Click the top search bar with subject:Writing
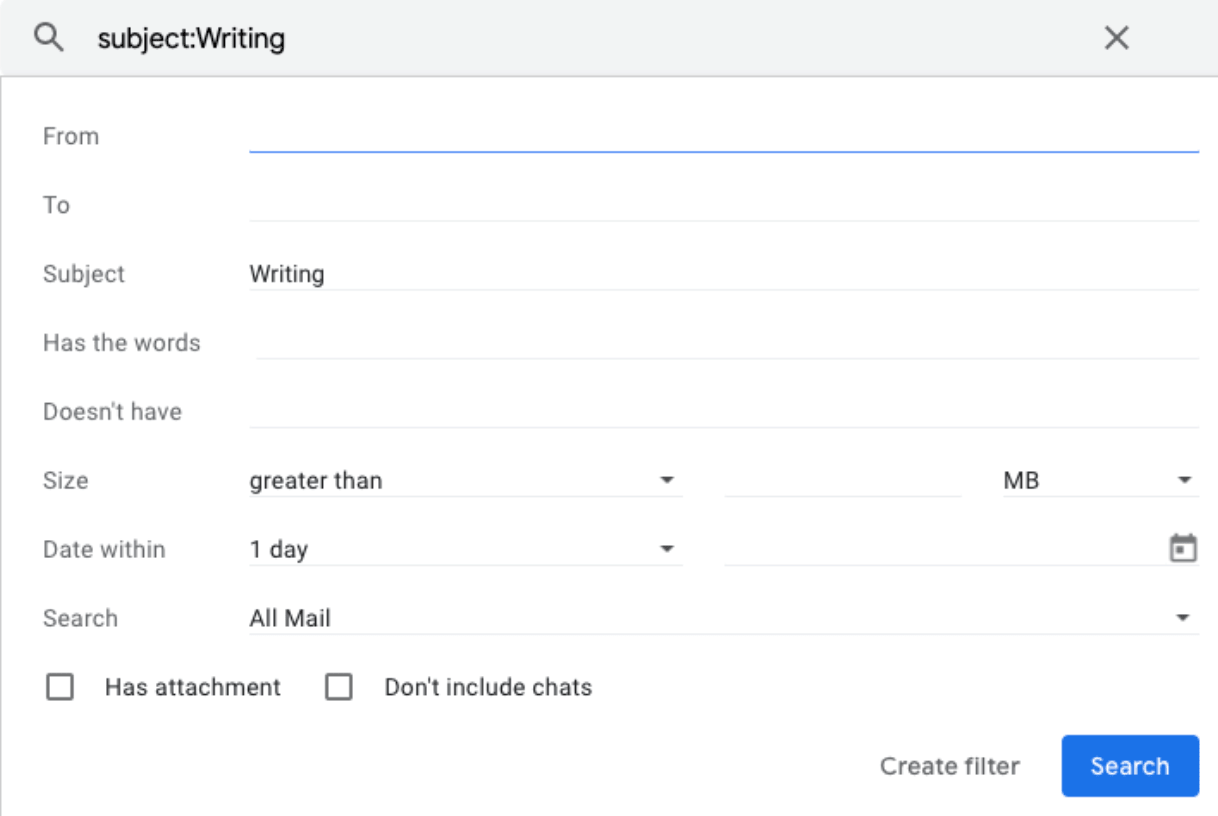The height and width of the screenshot is (816, 1218). point(590,39)
